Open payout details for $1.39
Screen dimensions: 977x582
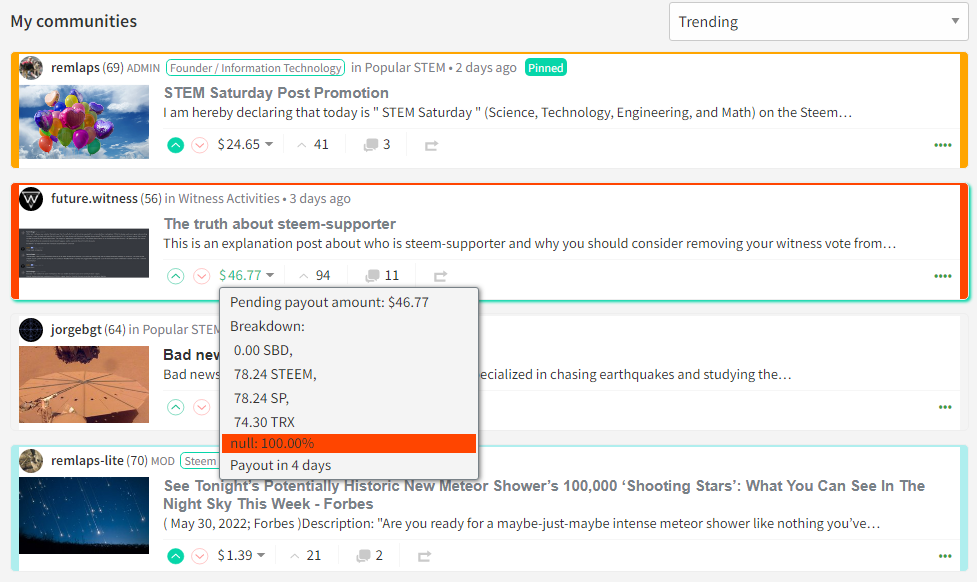(241, 555)
